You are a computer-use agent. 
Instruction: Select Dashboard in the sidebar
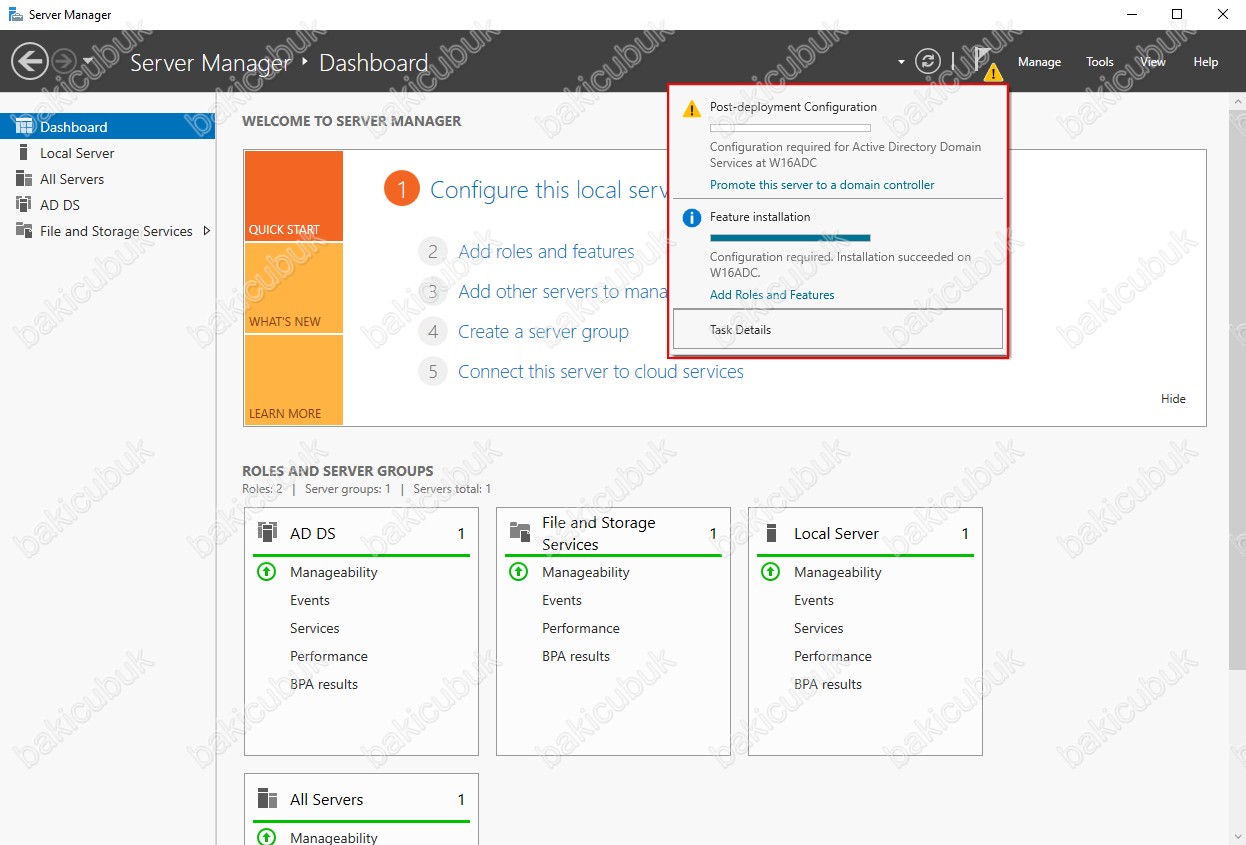click(107, 127)
